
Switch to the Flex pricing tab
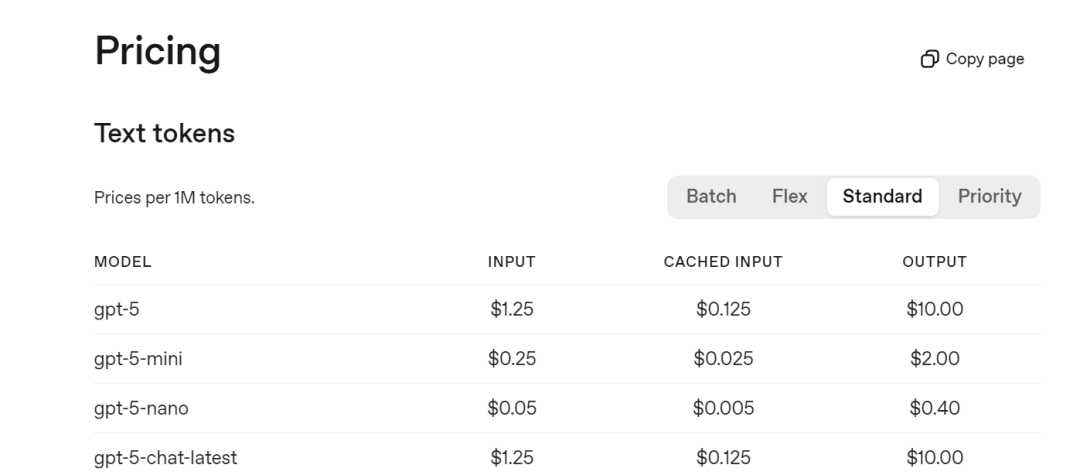(x=789, y=197)
